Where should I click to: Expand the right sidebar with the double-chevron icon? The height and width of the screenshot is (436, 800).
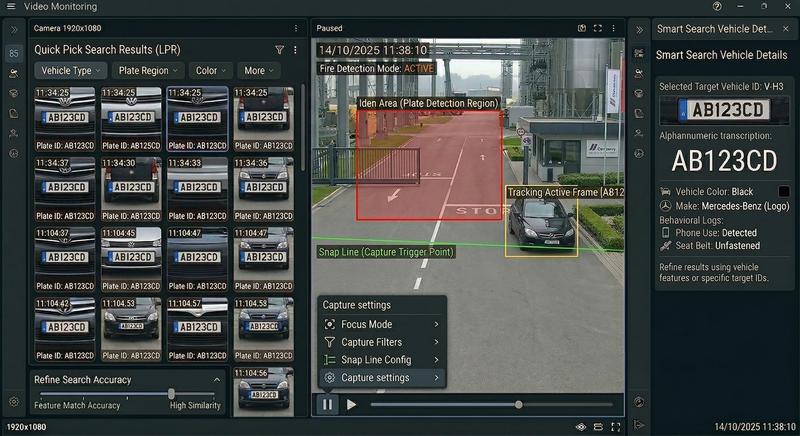coord(639,30)
